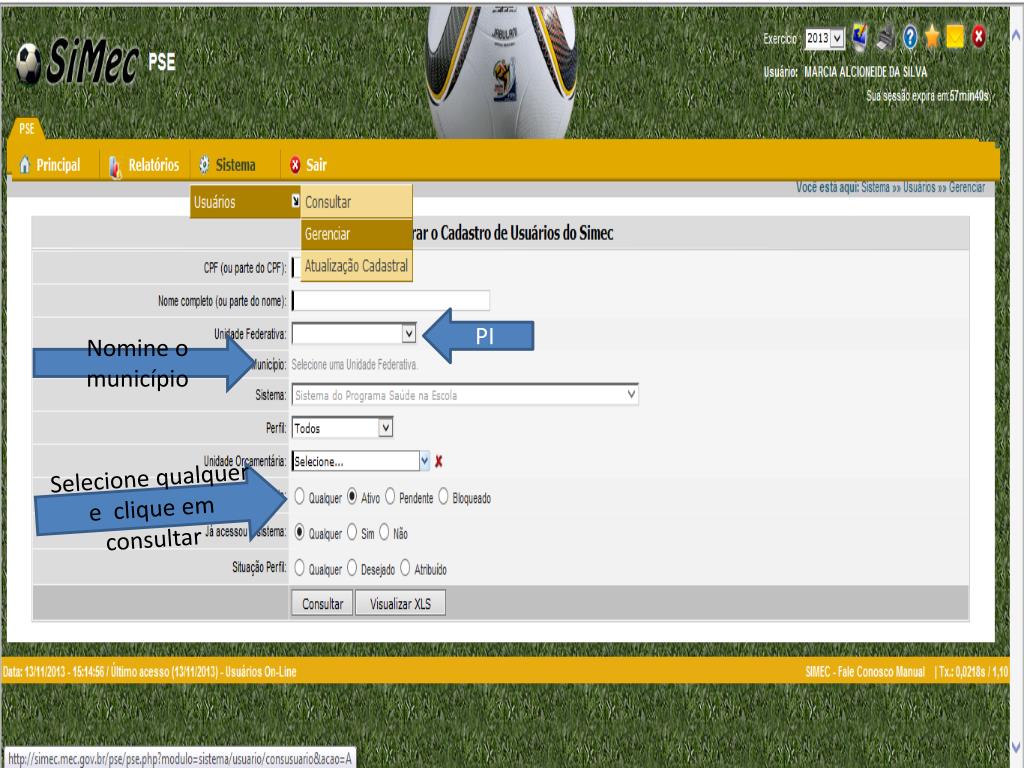Expand the Usuários submenu arrow
The image size is (1024, 768).
(x=295, y=202)
